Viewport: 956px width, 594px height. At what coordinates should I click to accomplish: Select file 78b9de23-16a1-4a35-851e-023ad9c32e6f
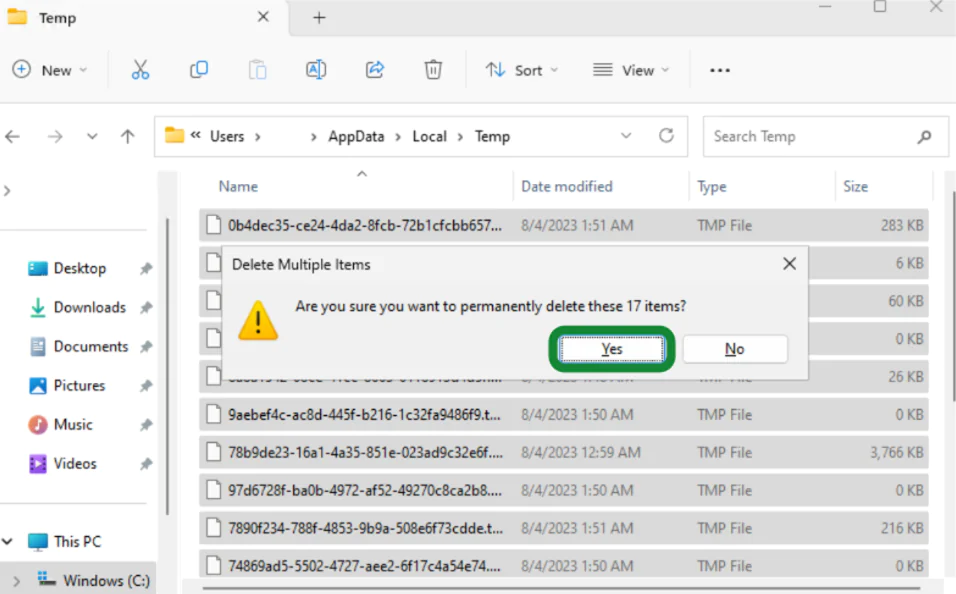(x=564, y=453)
